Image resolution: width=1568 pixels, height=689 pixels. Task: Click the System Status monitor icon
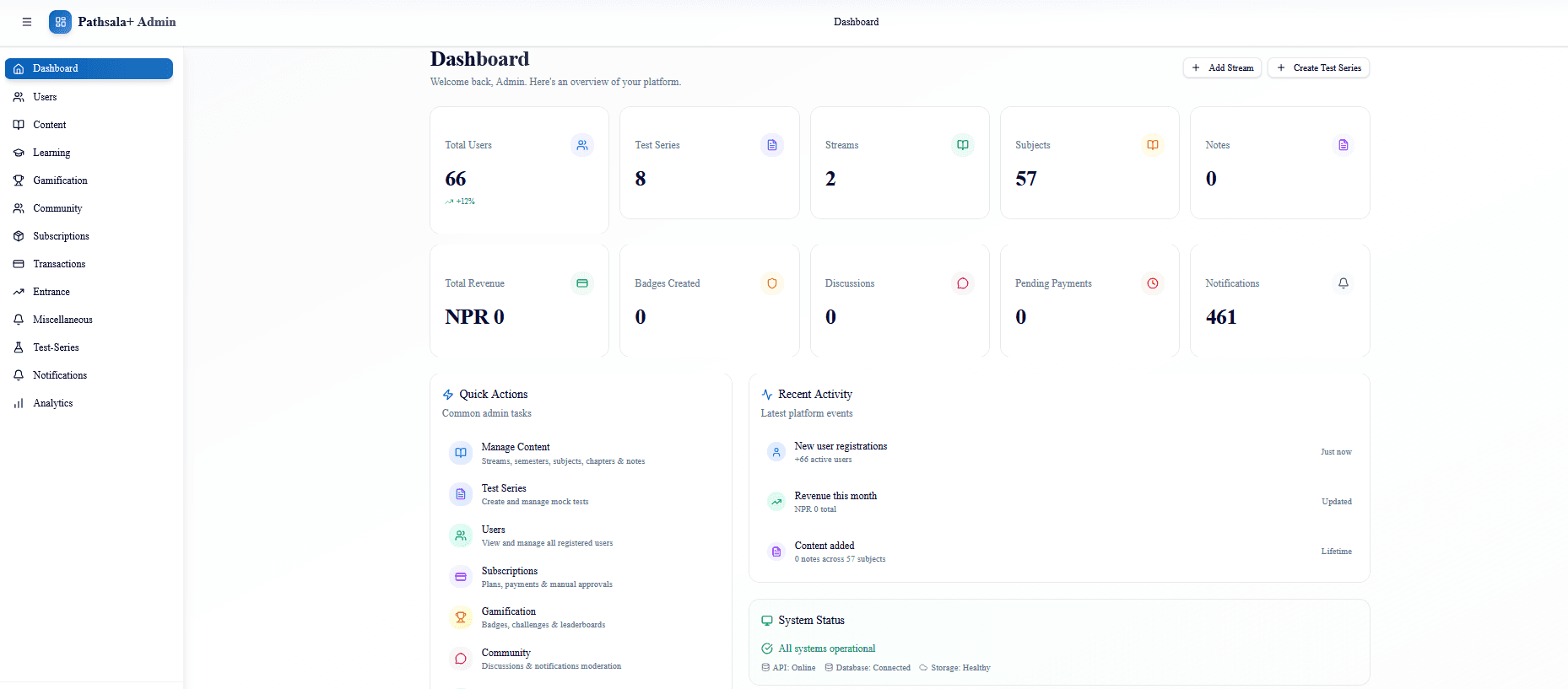point(767,621)
